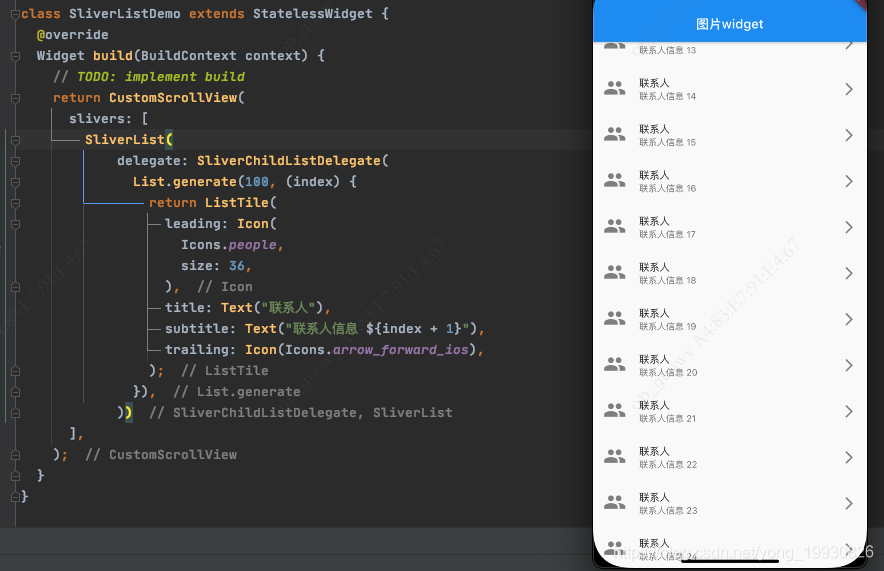Tap the forward arrow on row 联系人信息 18
This screenshot has height=571, width=884.
point(849,273)
